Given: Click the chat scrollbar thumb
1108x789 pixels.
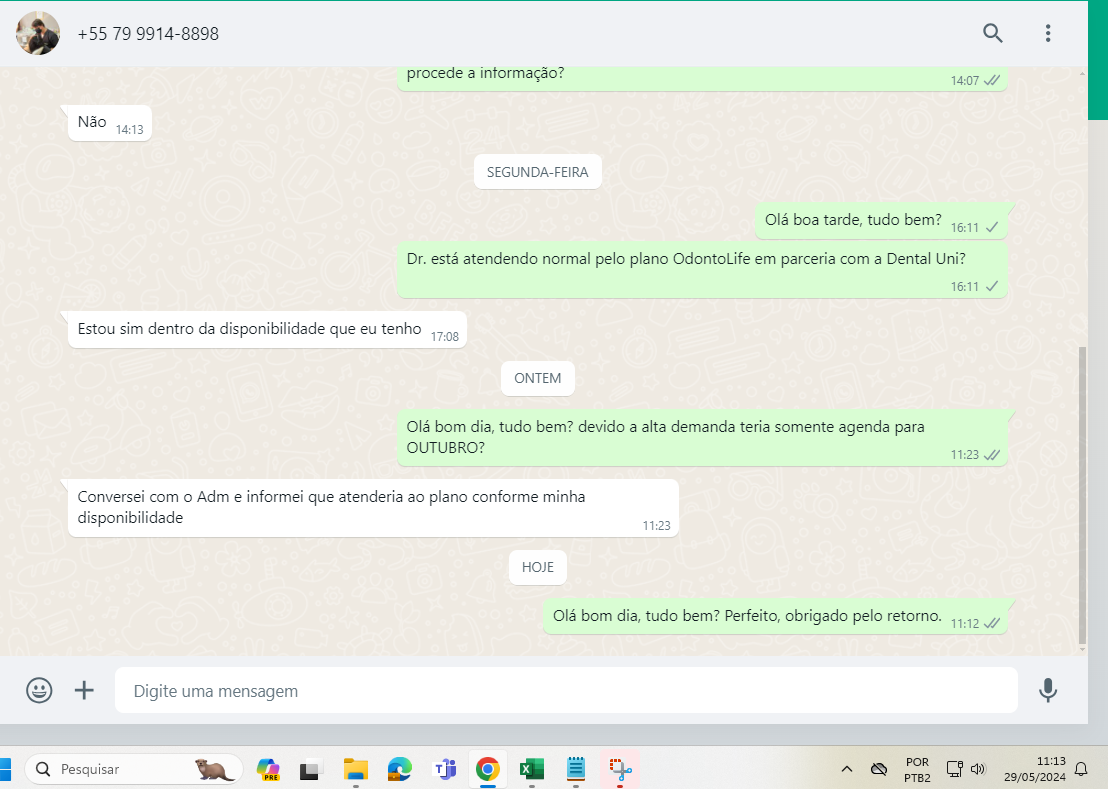Looking at the screenshot, I should point(1083,494).
